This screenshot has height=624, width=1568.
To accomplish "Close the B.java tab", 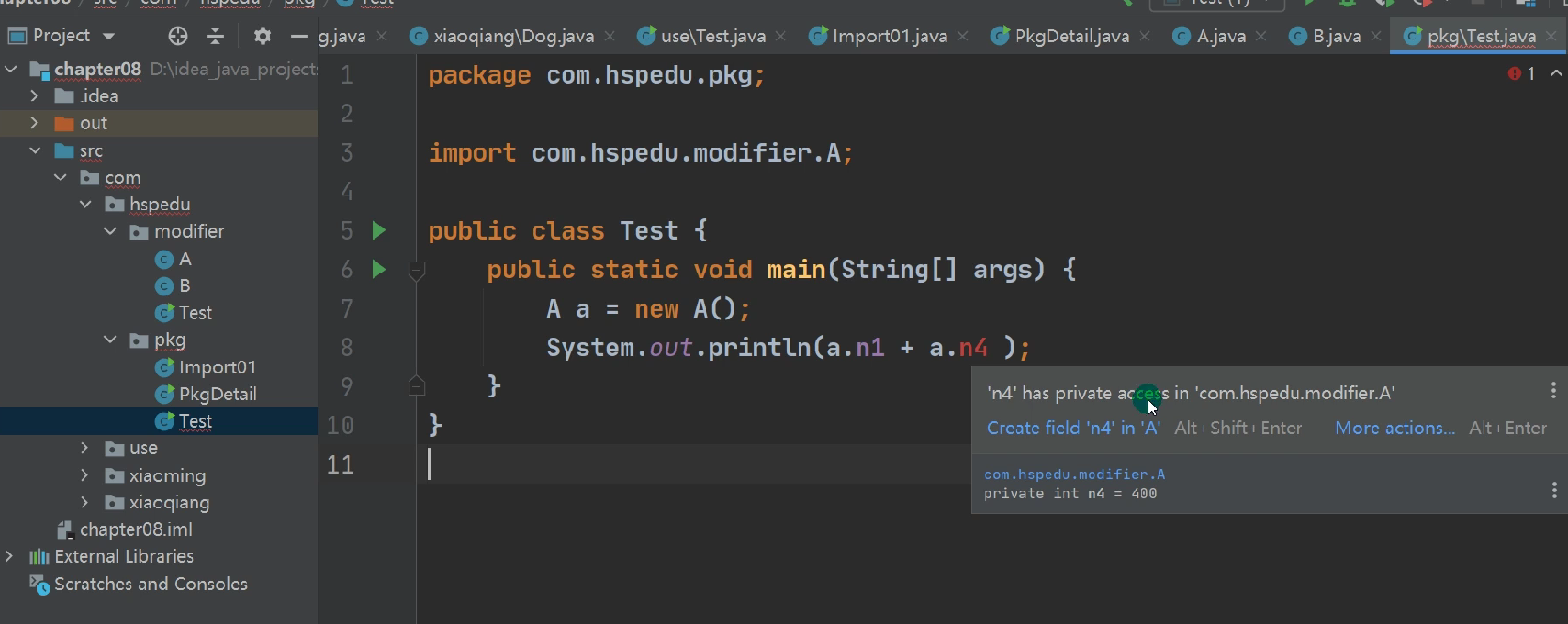I will point(1375,36).
